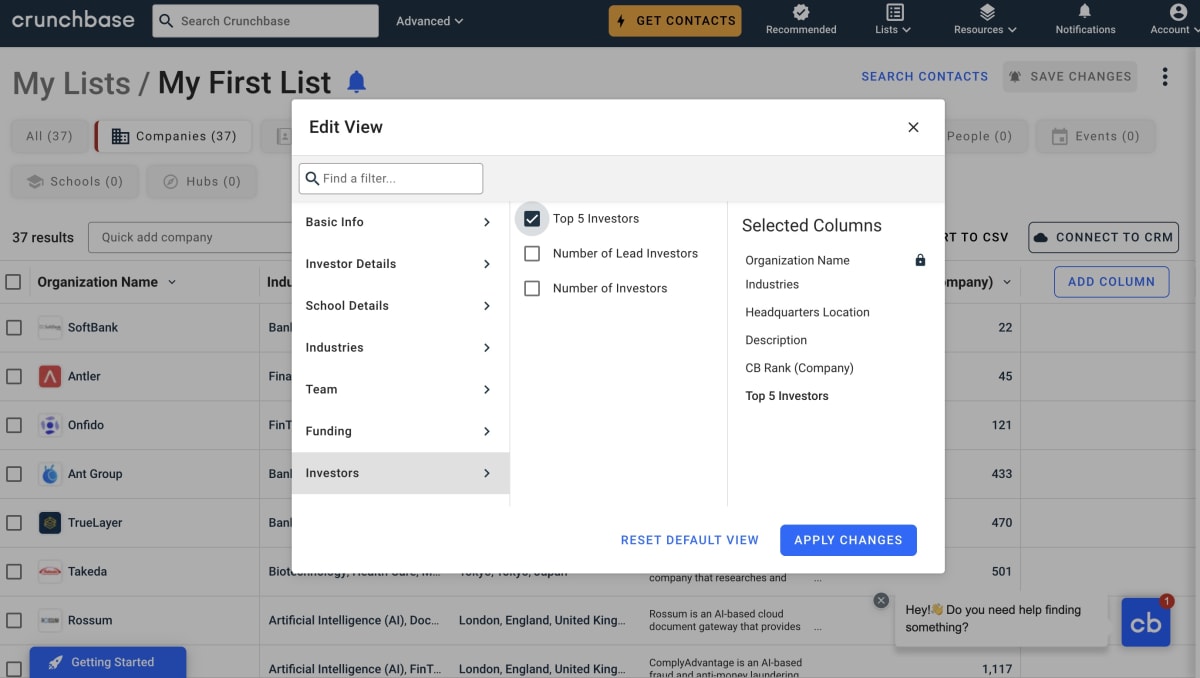Viewport: 1200px width, 678px height.
Task: Click the Antler company logo
Action: (50, 376)
